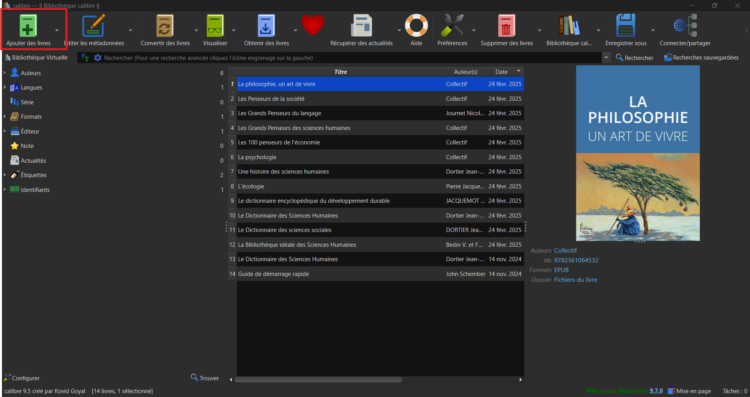
Task: Click the Ajouter des livres icon
Action: click(x=28, y=25)
